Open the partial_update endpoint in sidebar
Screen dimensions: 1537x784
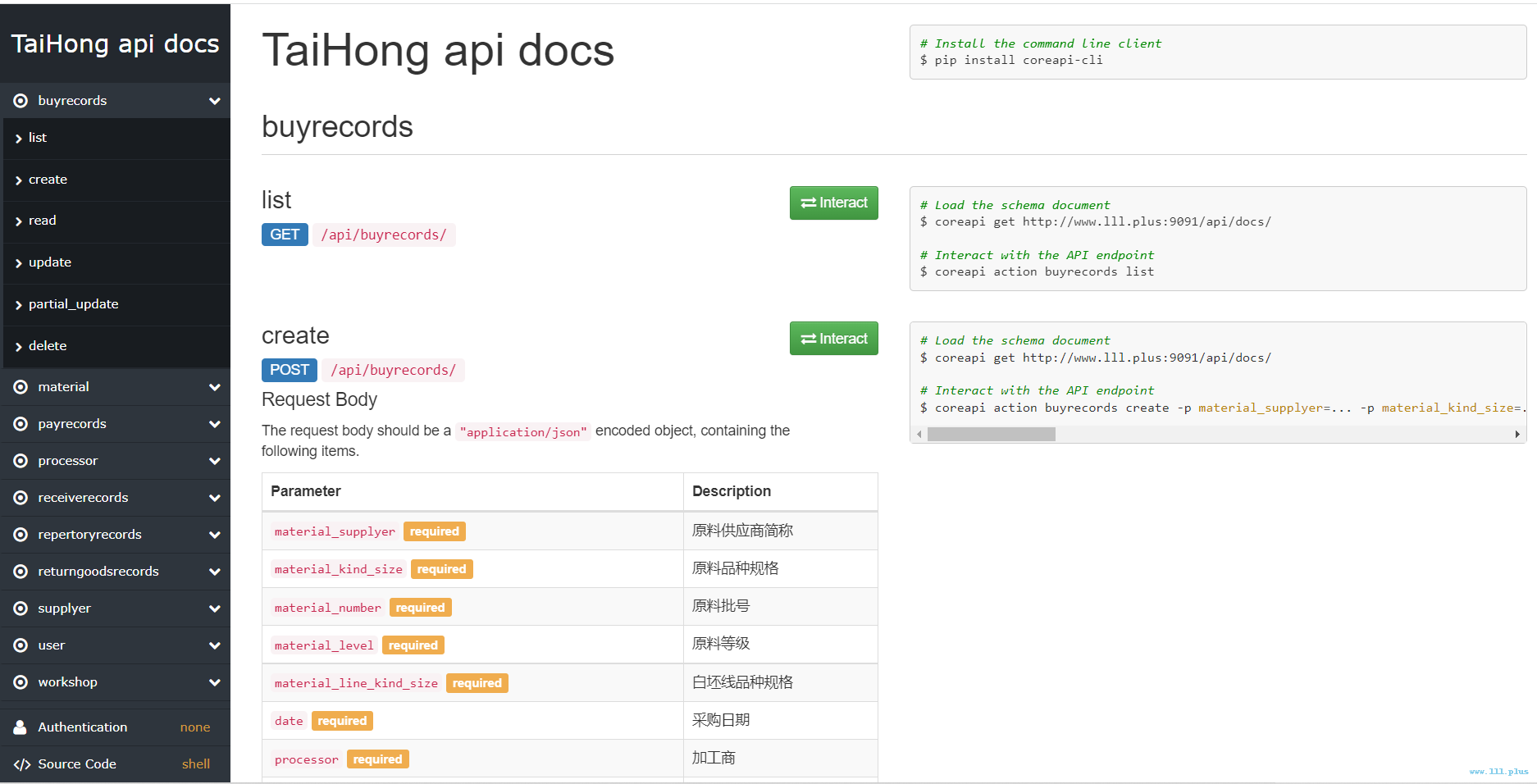click(116, 304)
